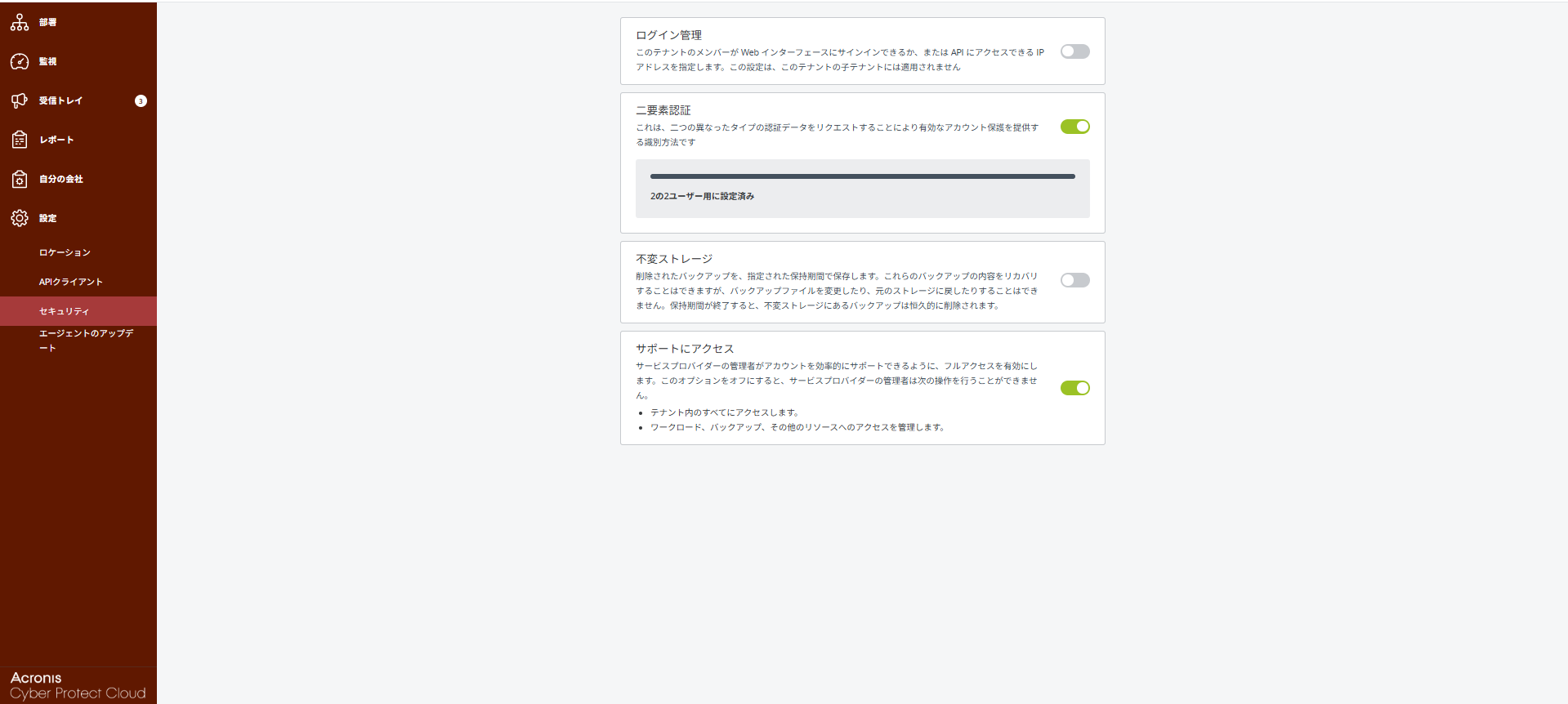Click the ログイン管理 card heading
The image size is (1568, 704).
668,35
